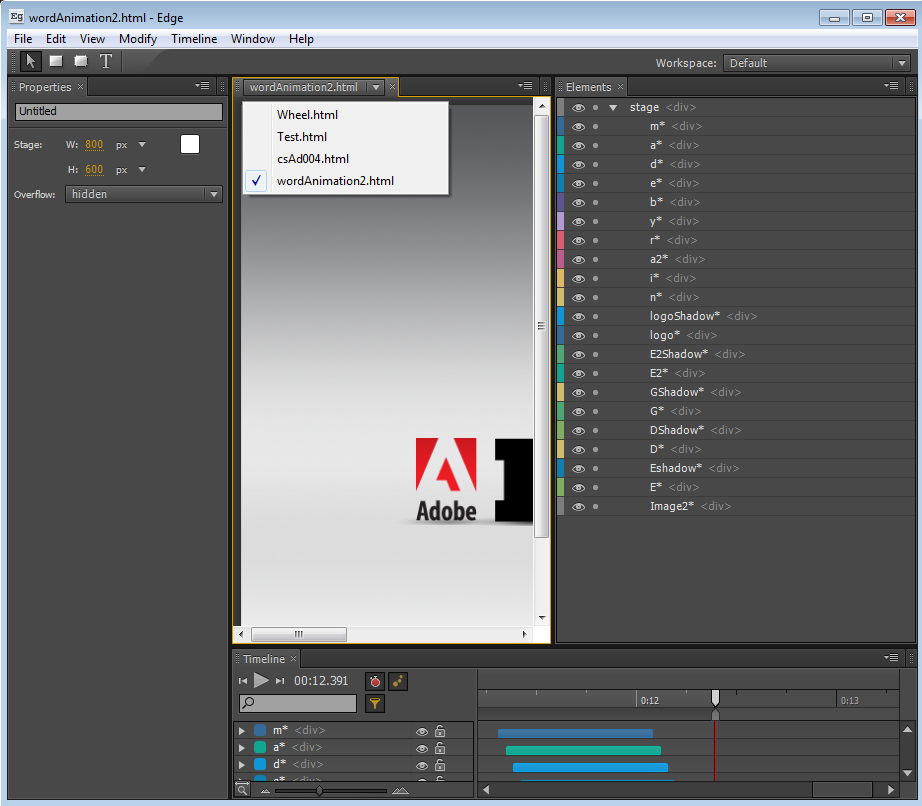Click the stage width value 800
The height and width of the screenshot is (806, 922).
[94, 145]
